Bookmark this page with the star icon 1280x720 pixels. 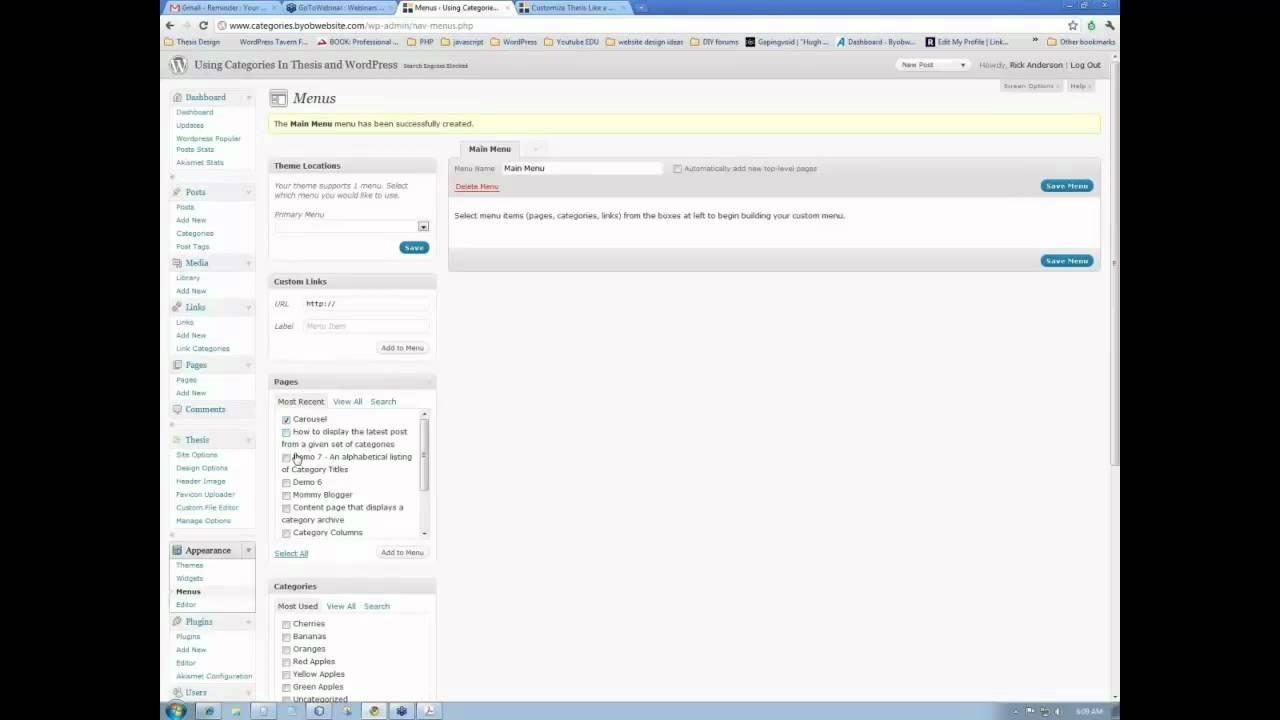[x=1073, y=25]
